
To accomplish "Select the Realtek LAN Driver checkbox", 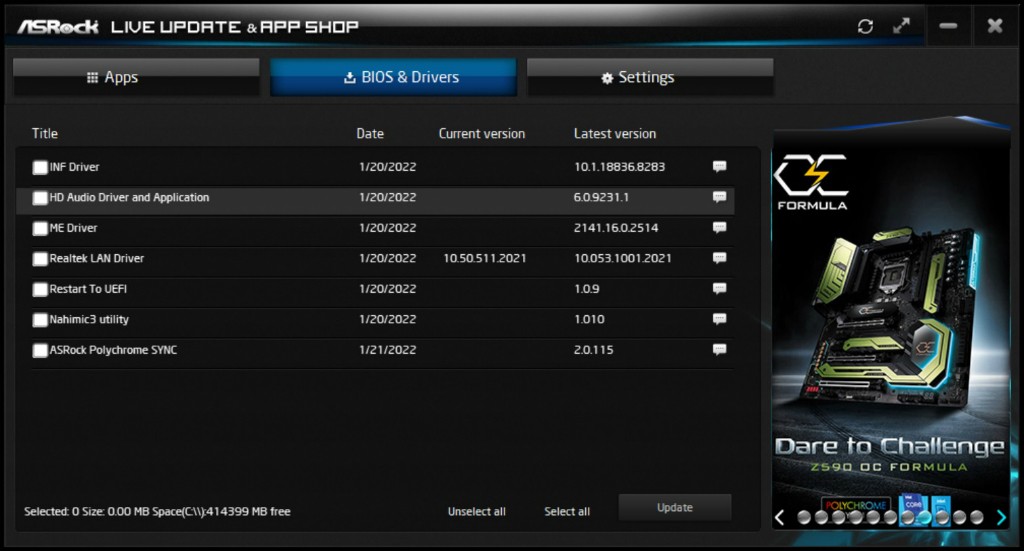I will [40, 259].
